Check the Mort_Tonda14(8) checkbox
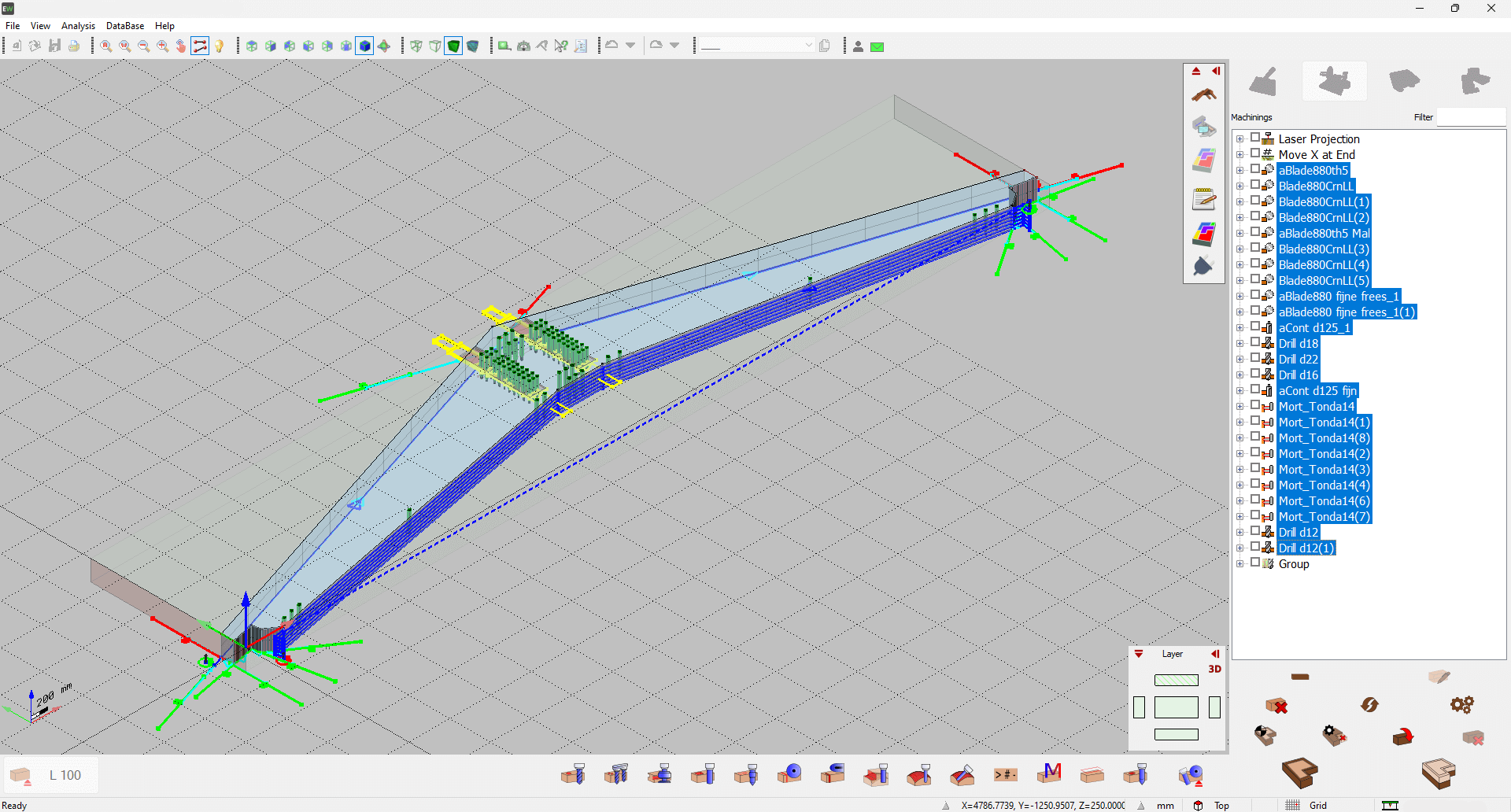Image resolution: width=1511 pixels, height=812 pixels. (x=1255, y=437)
